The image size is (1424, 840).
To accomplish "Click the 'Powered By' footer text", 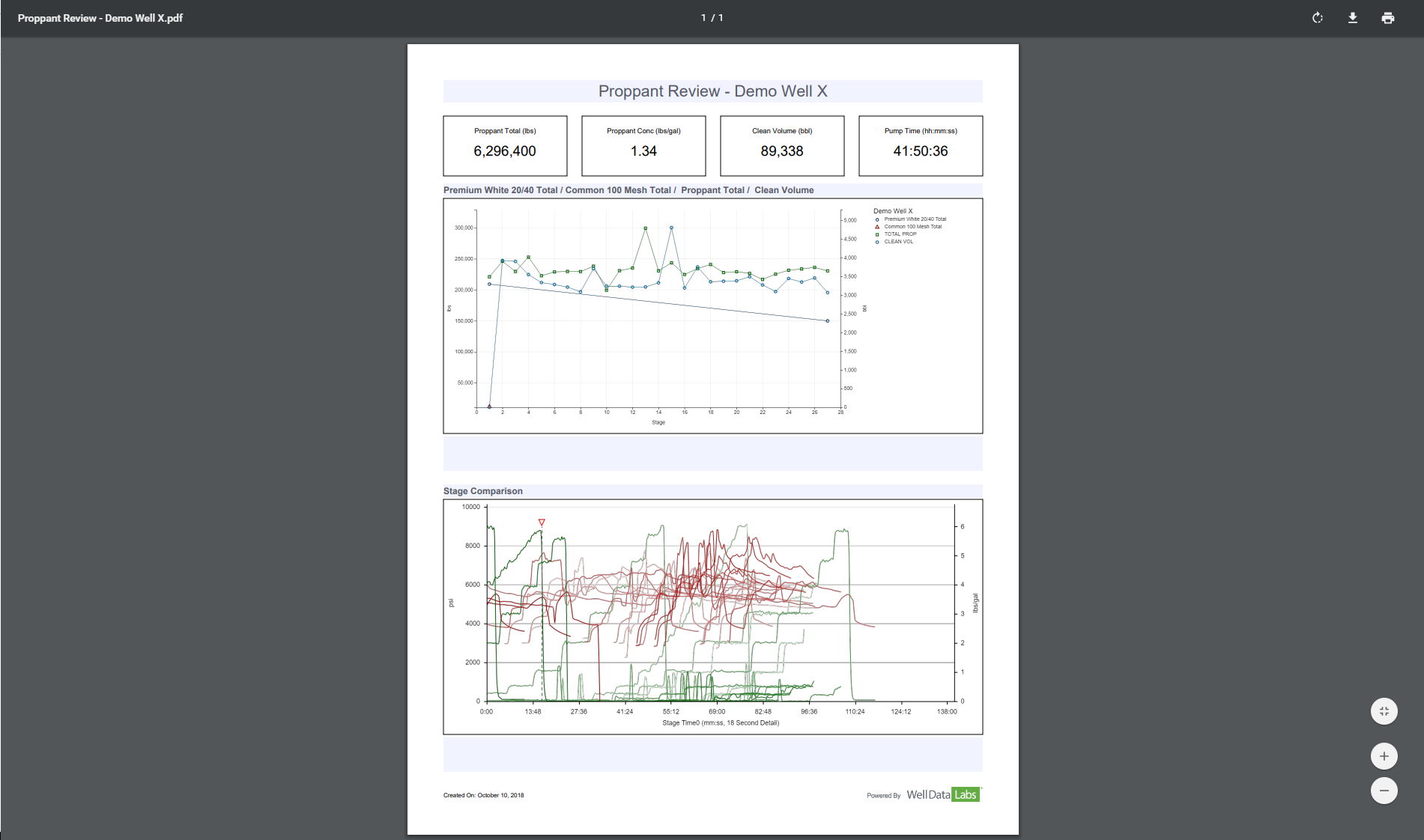I will [884, 796].
